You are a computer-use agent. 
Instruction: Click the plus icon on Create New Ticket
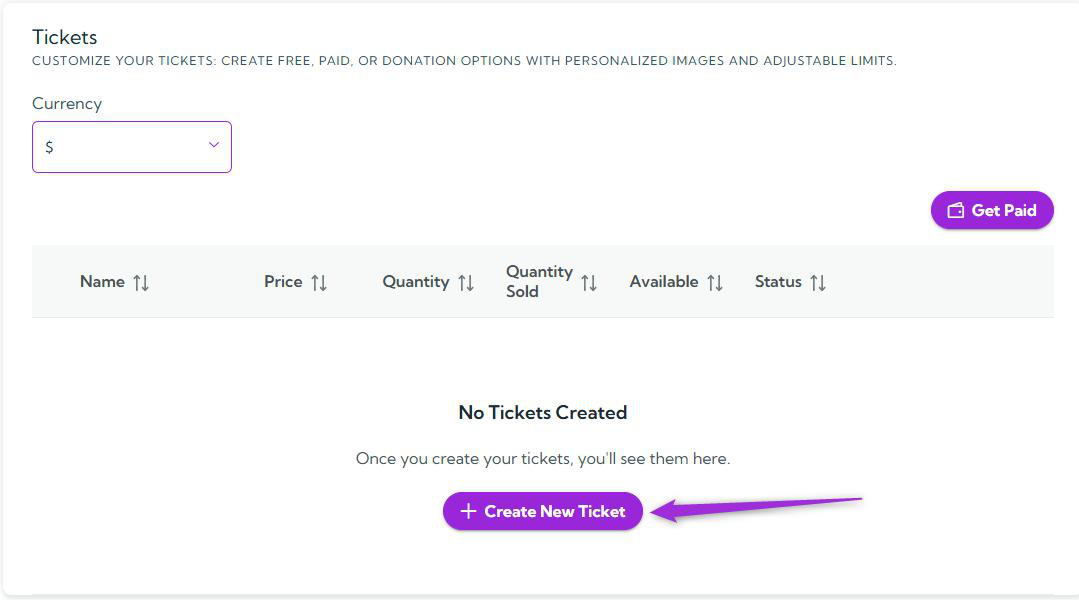point(467,510)
